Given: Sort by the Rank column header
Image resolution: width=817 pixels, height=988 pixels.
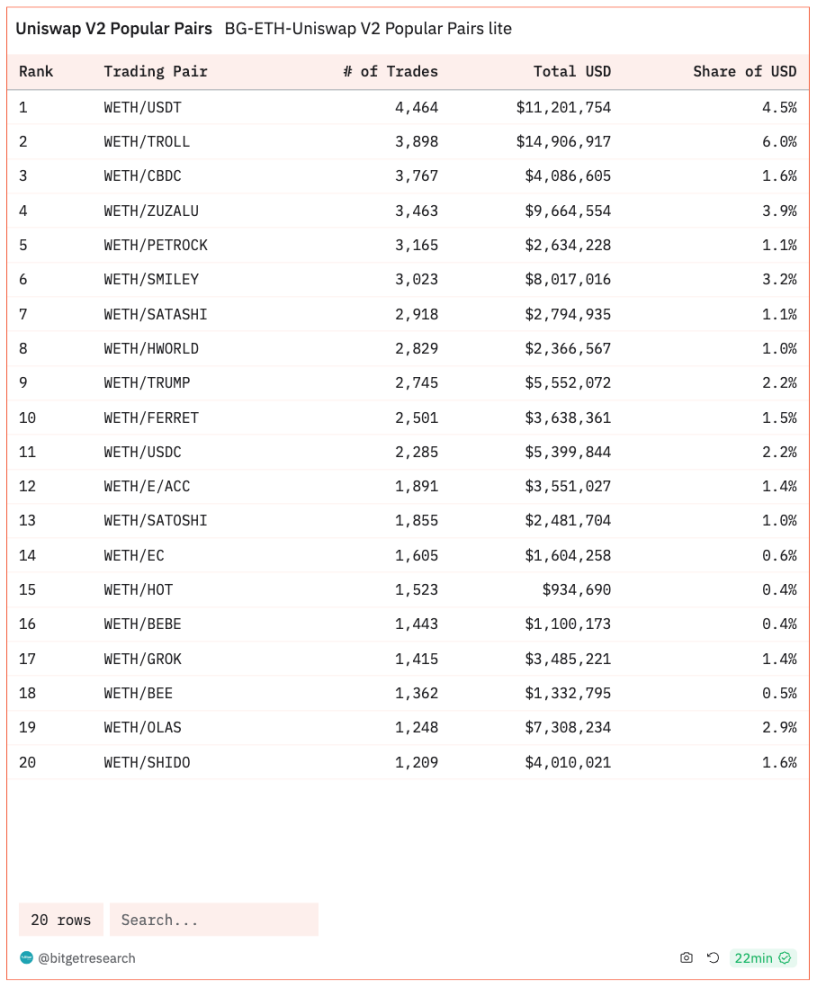Looking at the screenshot, I should coord(36,71).
